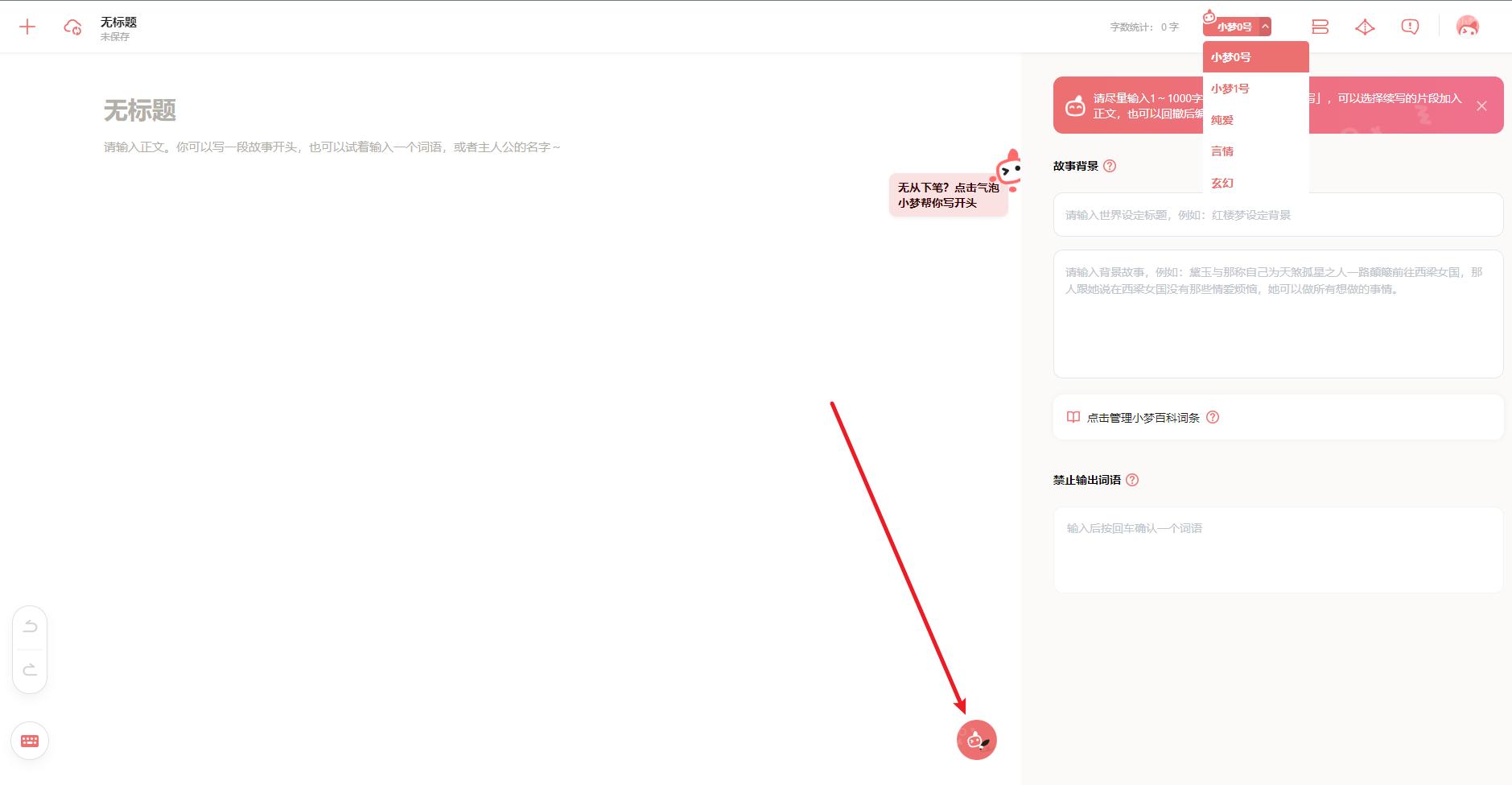Viewport: 1512px width, 785px height.
Task: Click the diamond-shaped story branch icon
Action: pos(1365,27)
